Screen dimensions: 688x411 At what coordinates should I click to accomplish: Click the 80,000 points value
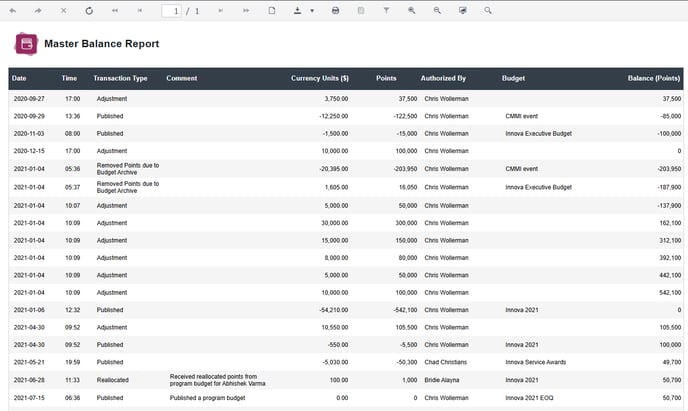[408, 258]
